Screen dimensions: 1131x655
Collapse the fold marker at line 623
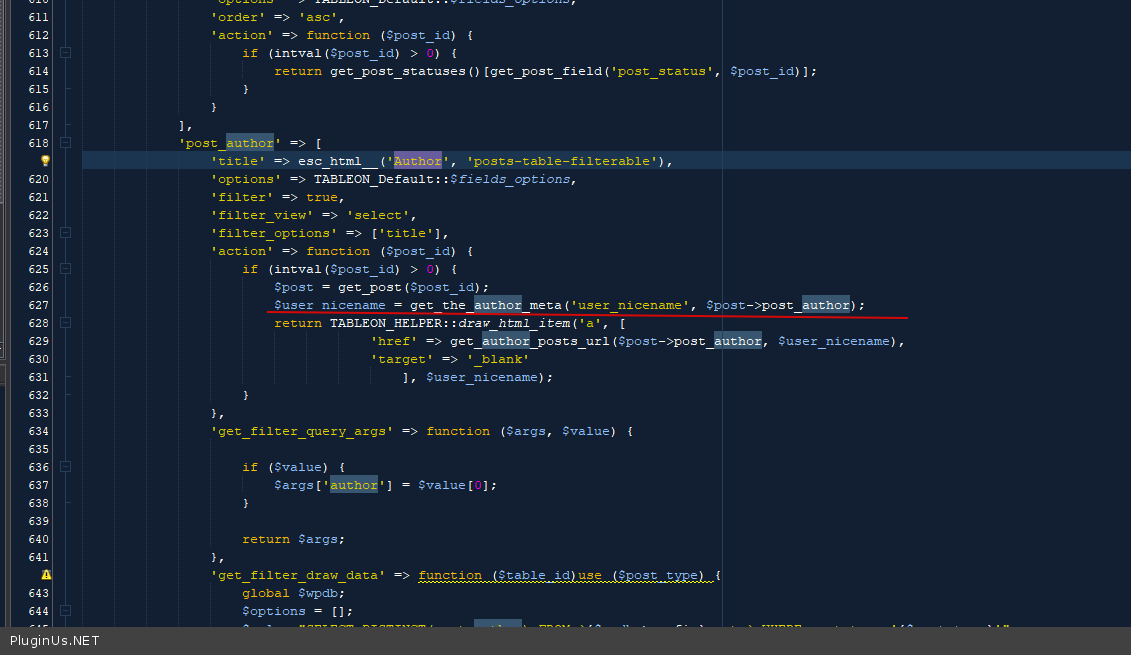(65, 233)
